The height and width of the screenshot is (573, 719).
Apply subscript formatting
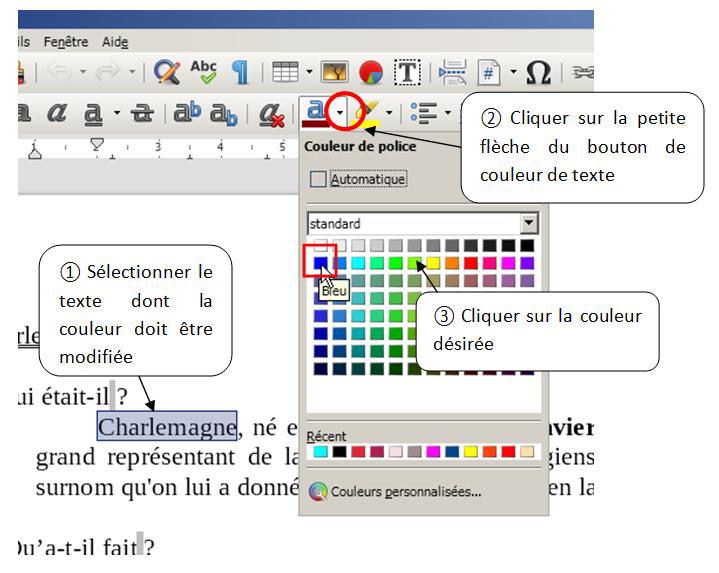pos(222,114)
